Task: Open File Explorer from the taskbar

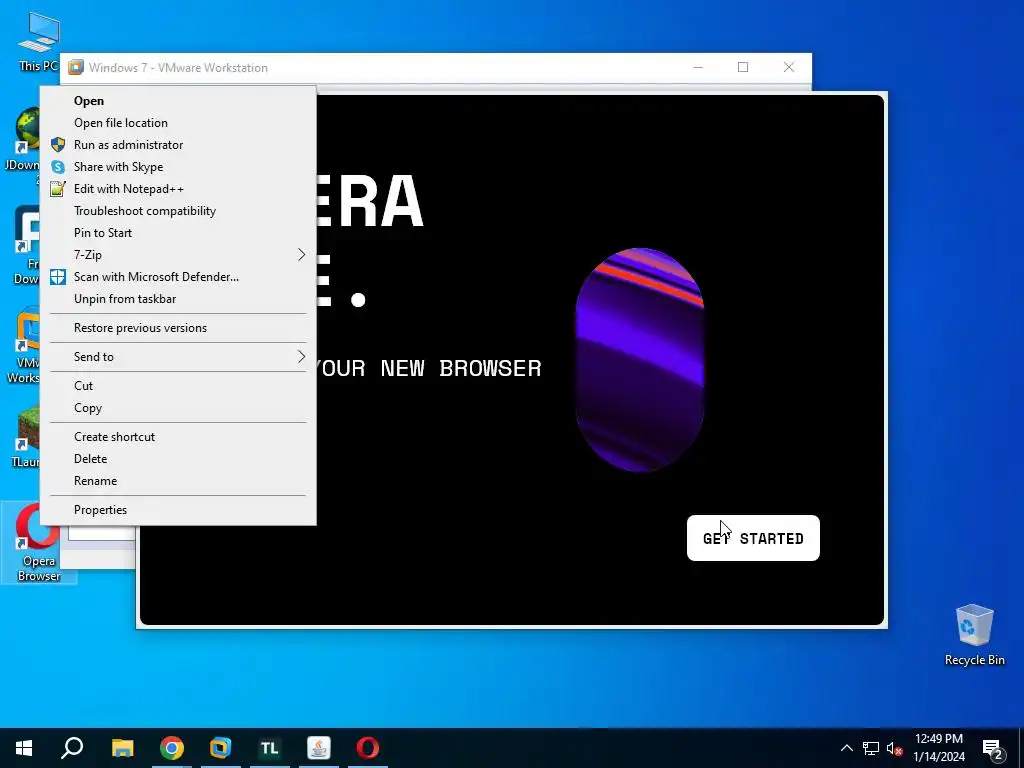Action: tap(122, 748)
